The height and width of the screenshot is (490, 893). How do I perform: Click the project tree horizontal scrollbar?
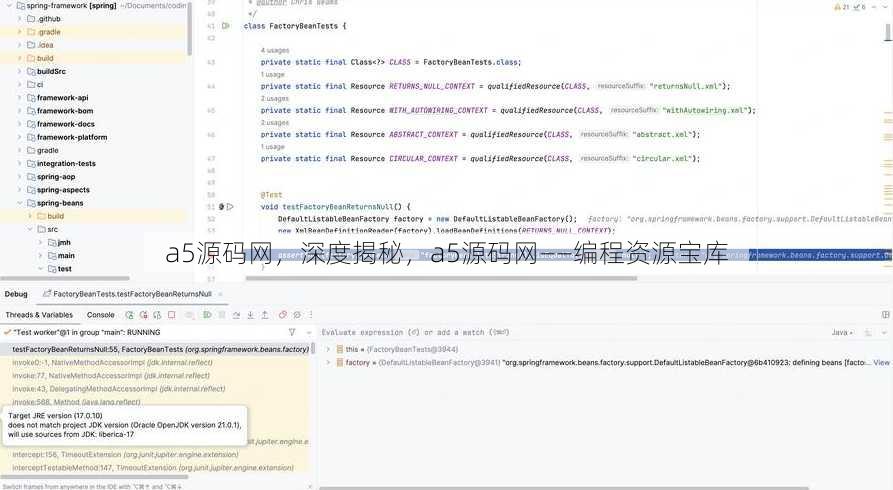click(65, 279)
